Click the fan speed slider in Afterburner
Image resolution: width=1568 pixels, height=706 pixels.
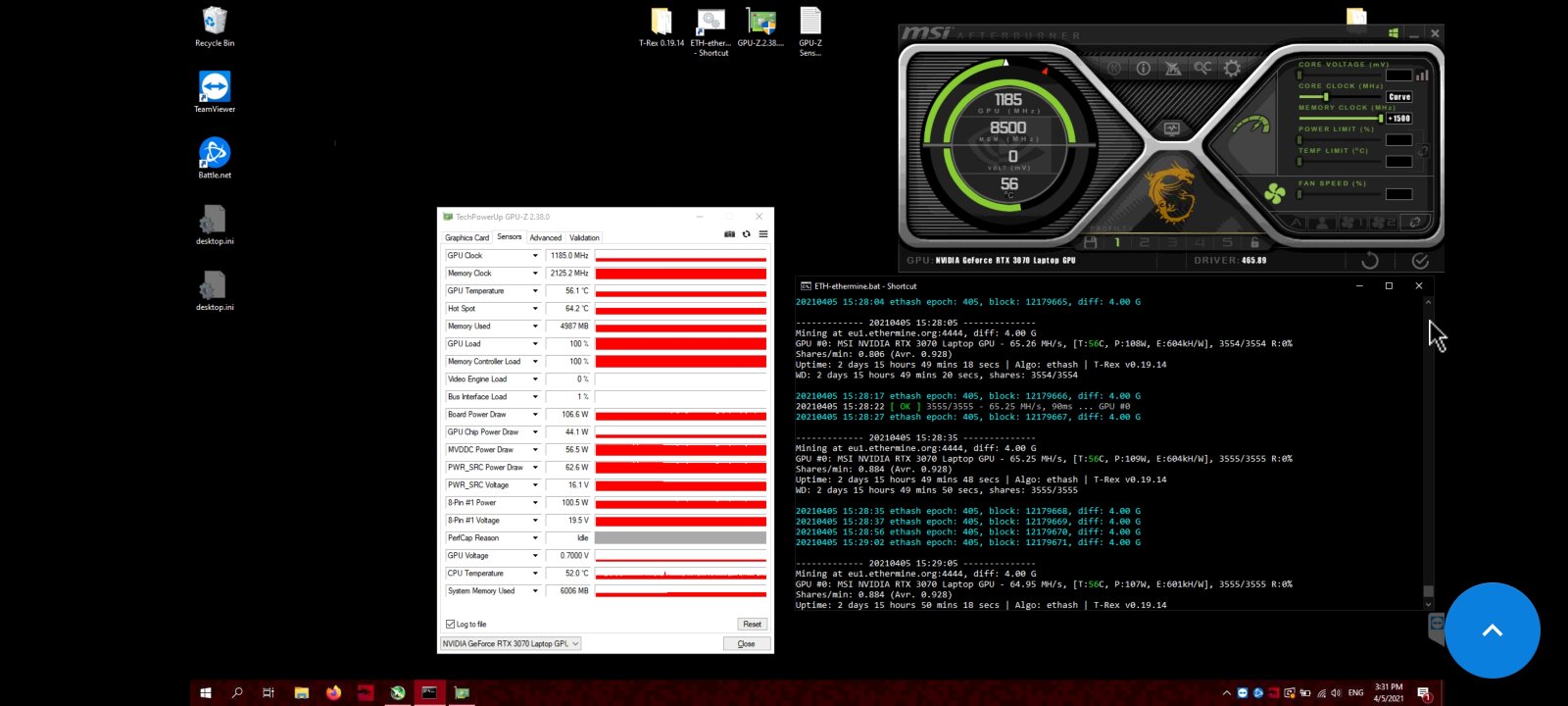tap(1340, 194)
